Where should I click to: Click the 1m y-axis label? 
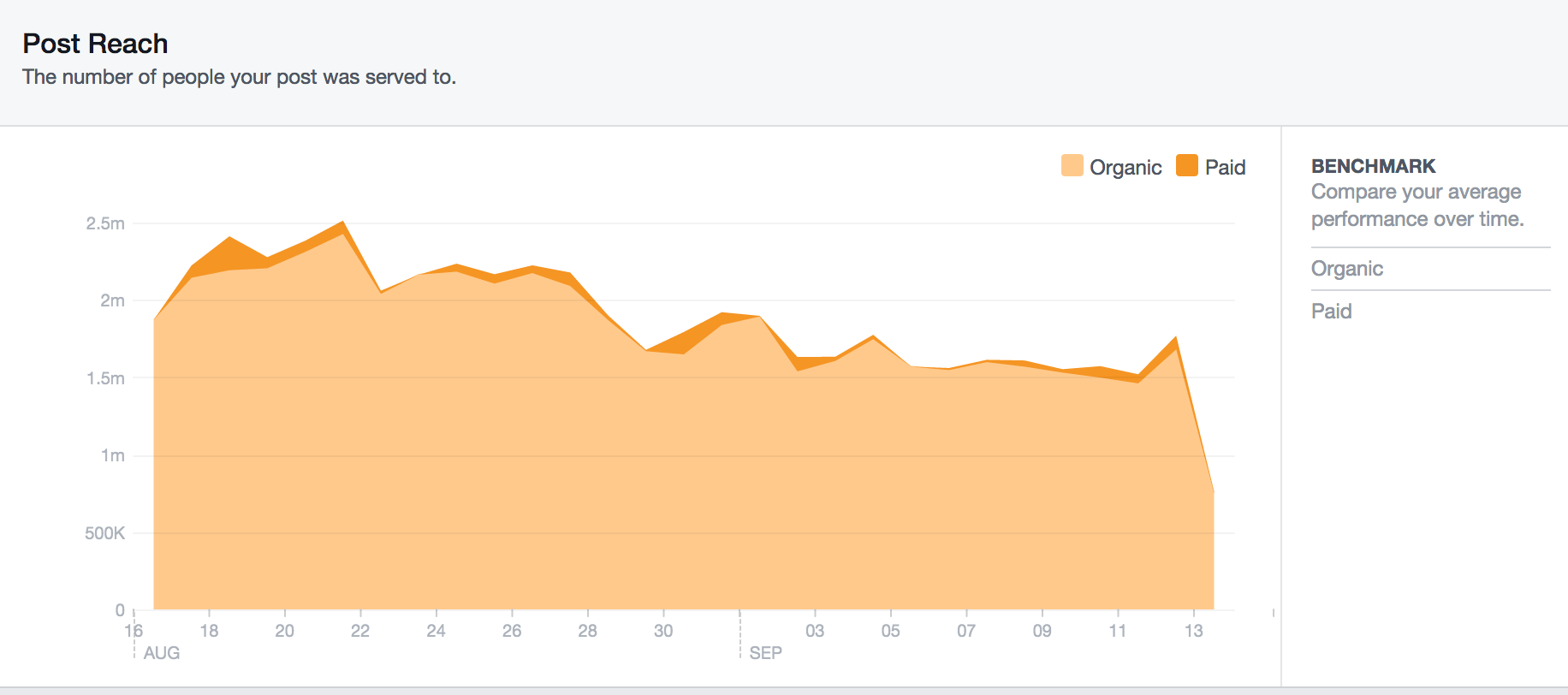click(x=112, y=455)
